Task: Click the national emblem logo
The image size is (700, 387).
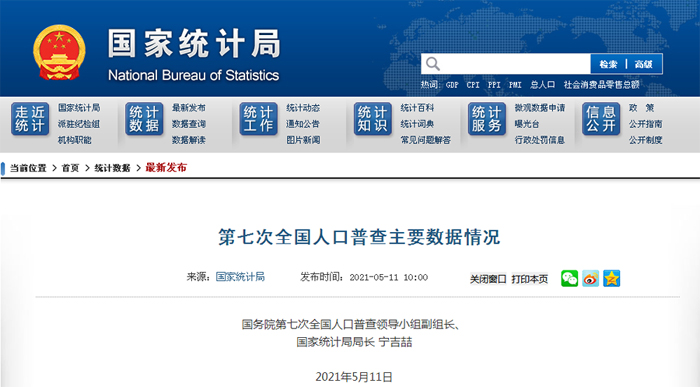Action: [59, 53]
